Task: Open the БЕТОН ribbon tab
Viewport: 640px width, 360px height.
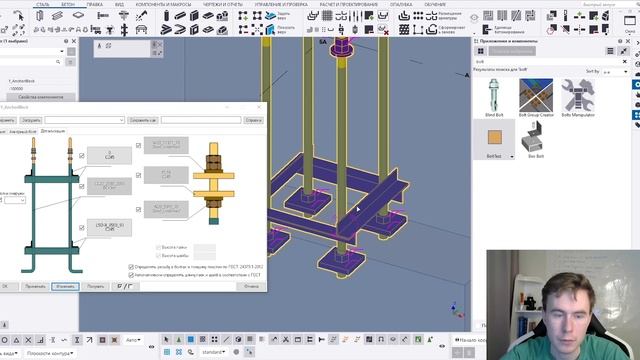Action: (x=68, y=4)
